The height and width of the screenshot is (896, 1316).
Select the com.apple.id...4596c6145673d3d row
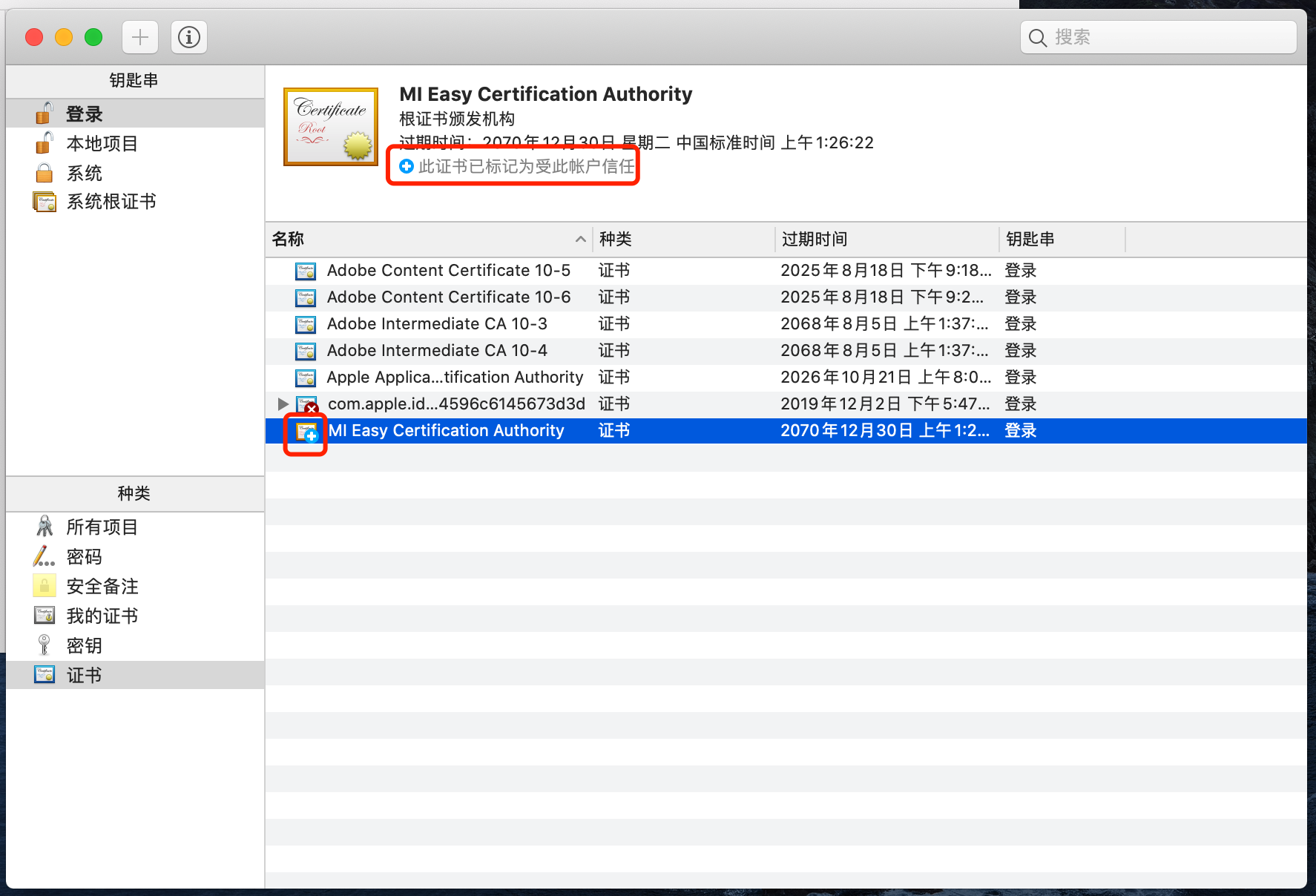tap(786, 404)
